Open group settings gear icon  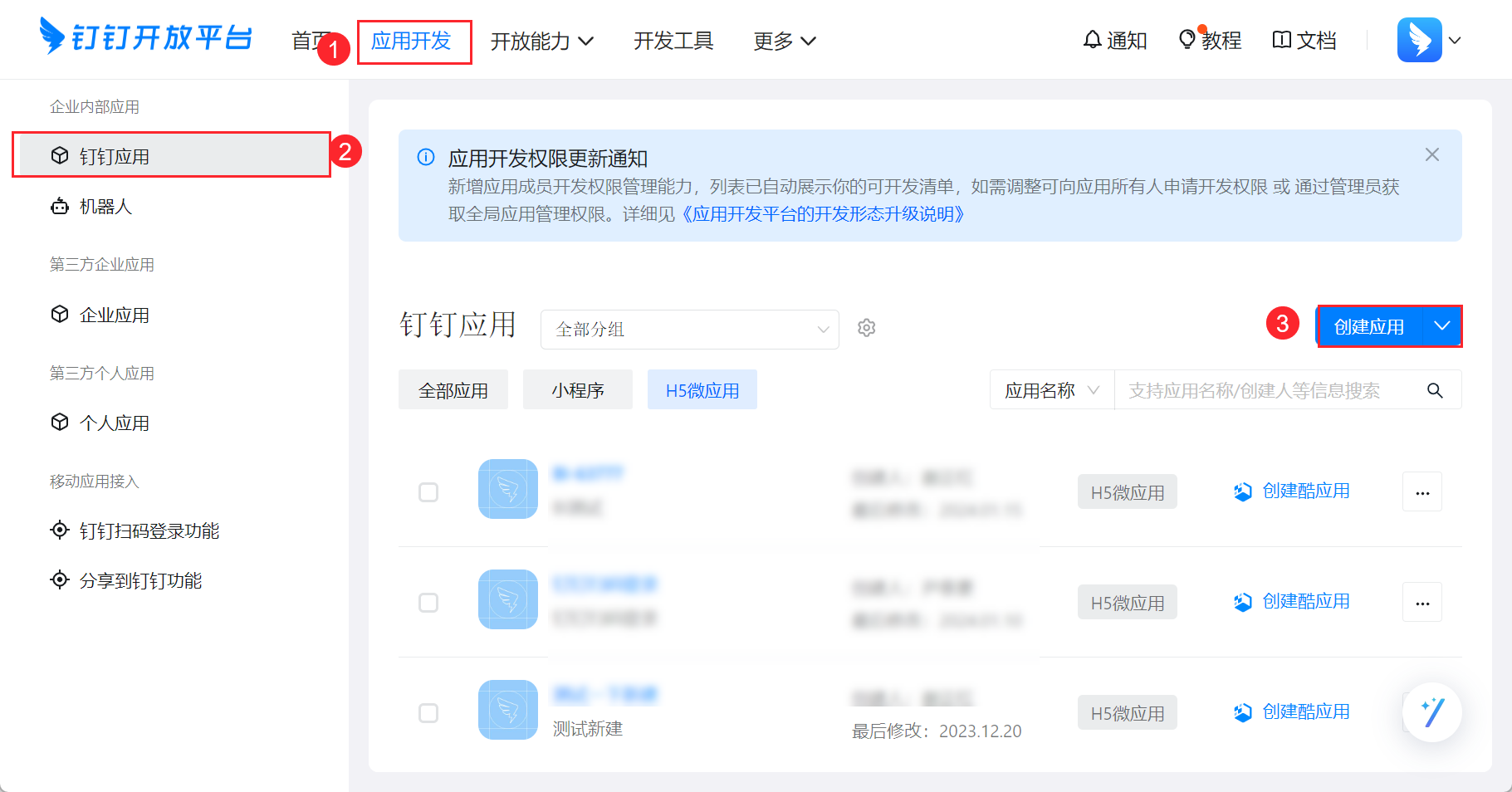(x=867, y=328)
